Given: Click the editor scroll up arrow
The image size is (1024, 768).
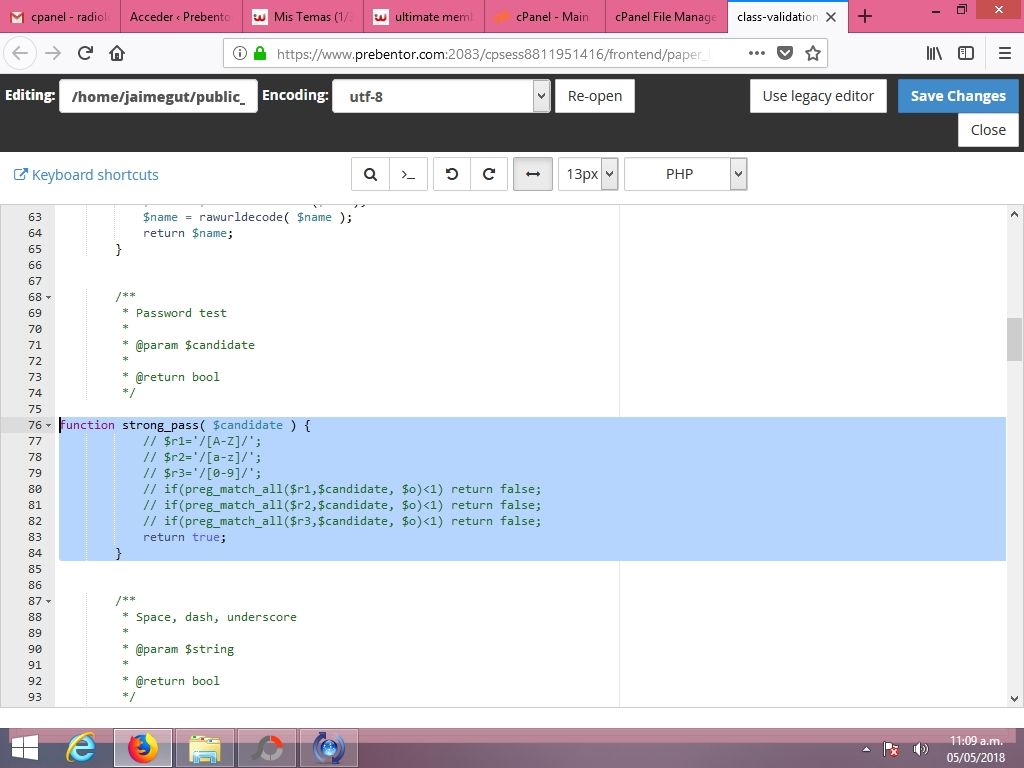Looking at the screenshot, I should click(1014, 214).
